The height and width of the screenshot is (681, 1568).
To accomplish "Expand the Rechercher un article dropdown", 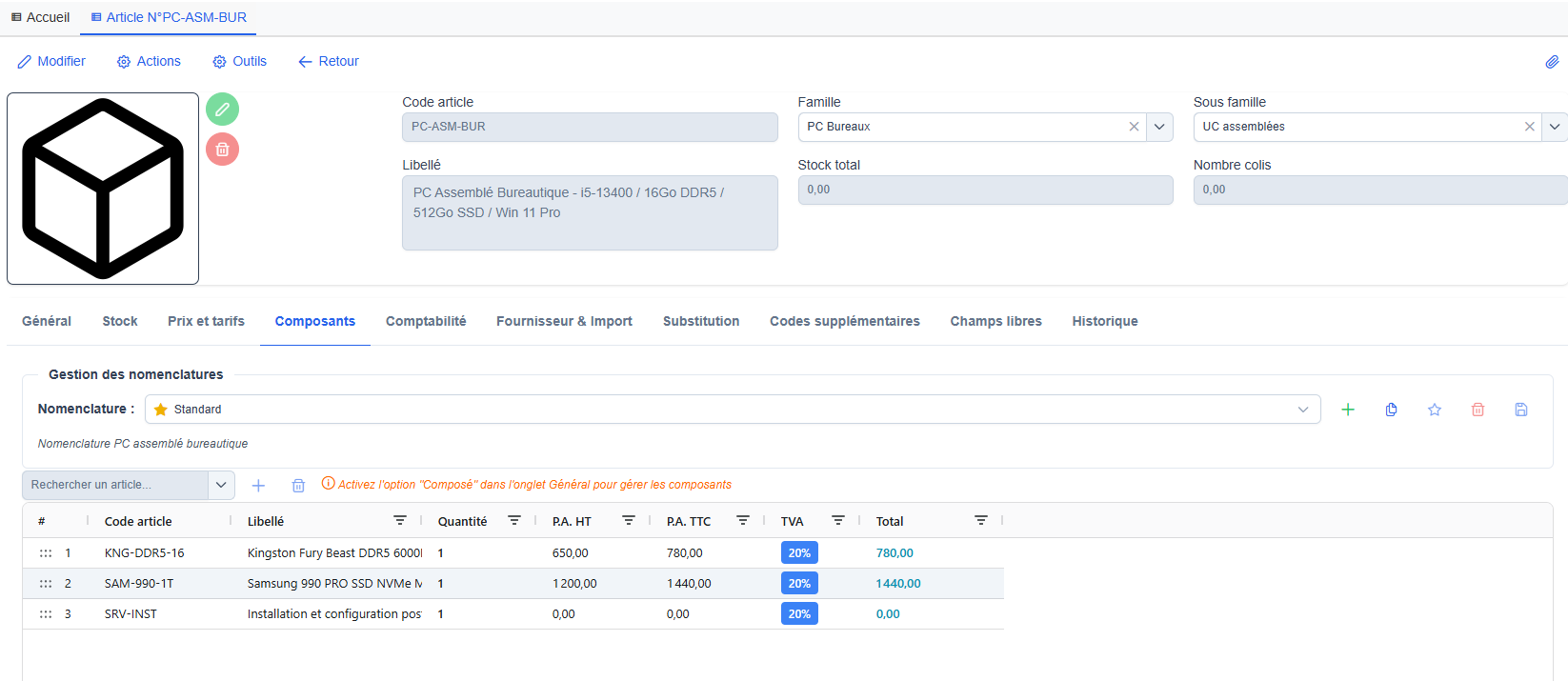I will click(x=221, y=485).
